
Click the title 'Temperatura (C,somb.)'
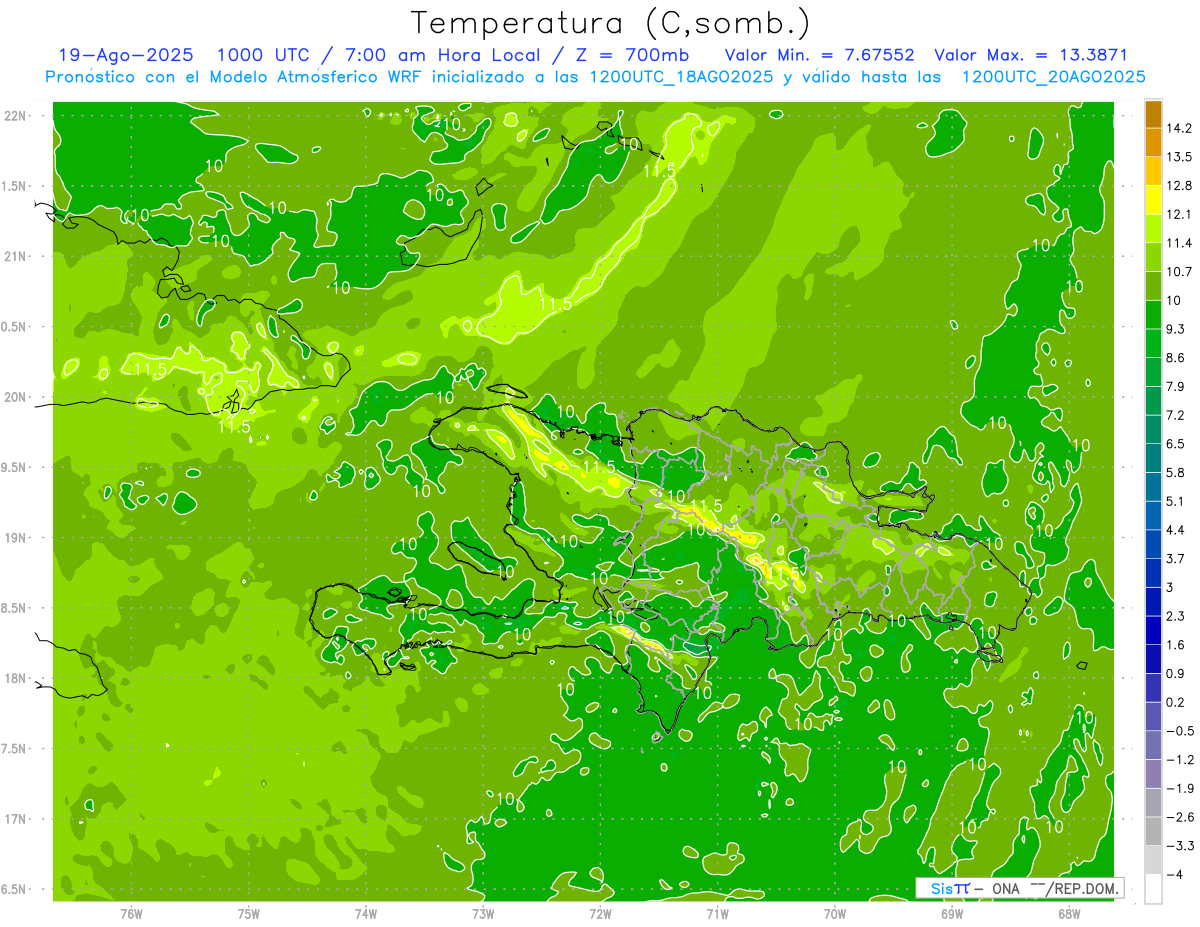(x=610, y=23)
